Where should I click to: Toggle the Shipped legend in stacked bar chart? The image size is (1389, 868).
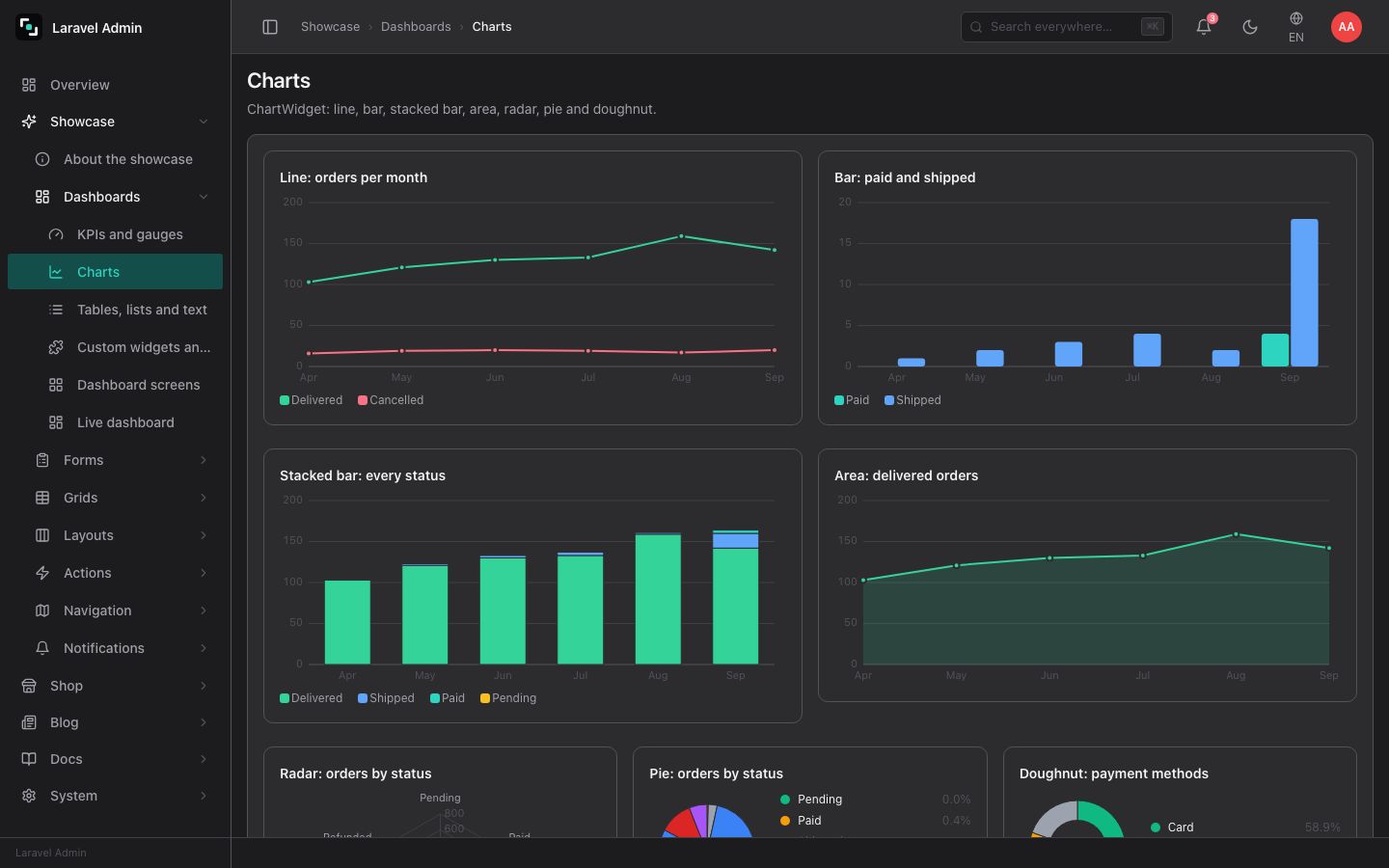[x=386, y=698]
